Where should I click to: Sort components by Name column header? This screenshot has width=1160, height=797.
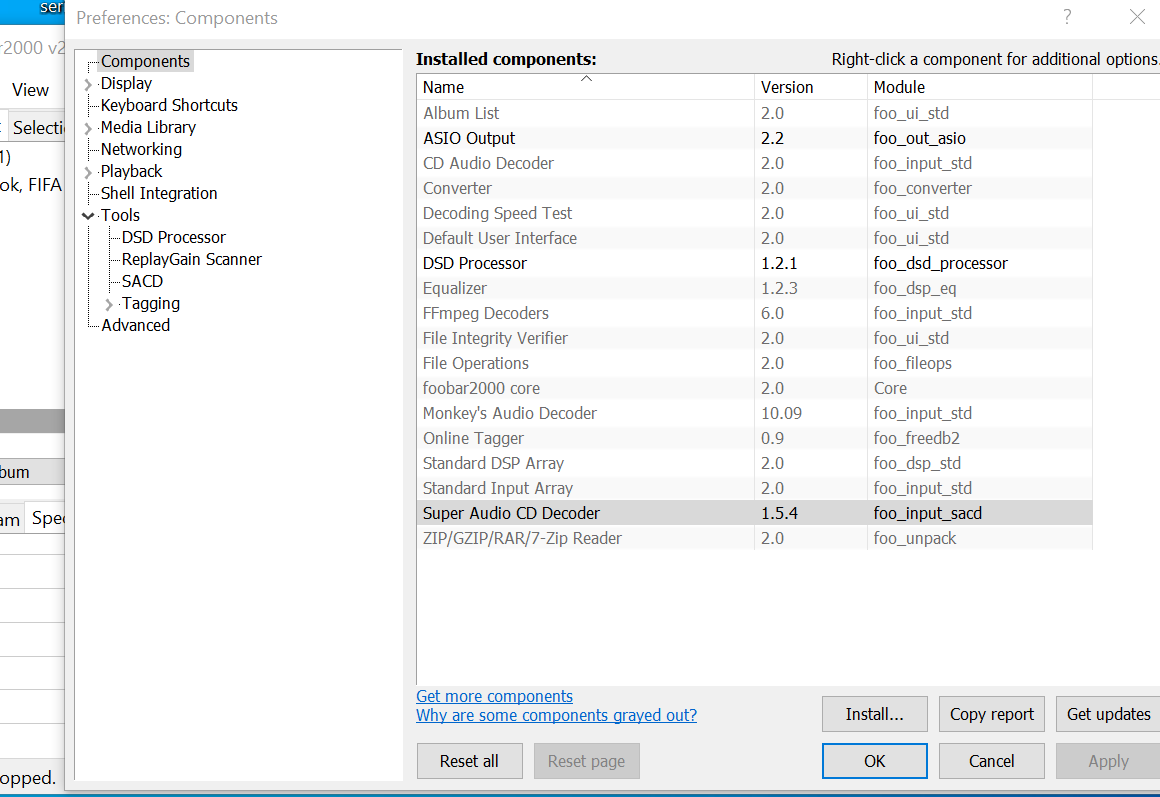point(585,87)
